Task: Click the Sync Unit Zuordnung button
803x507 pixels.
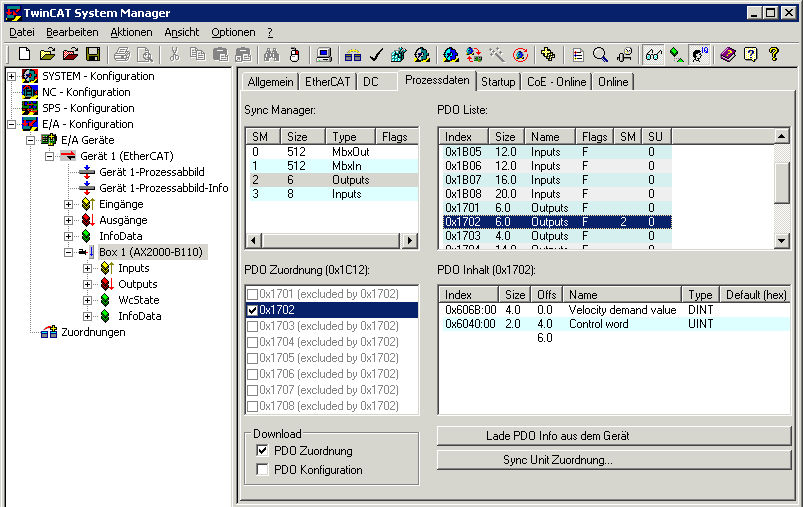Action: (615, 460)
